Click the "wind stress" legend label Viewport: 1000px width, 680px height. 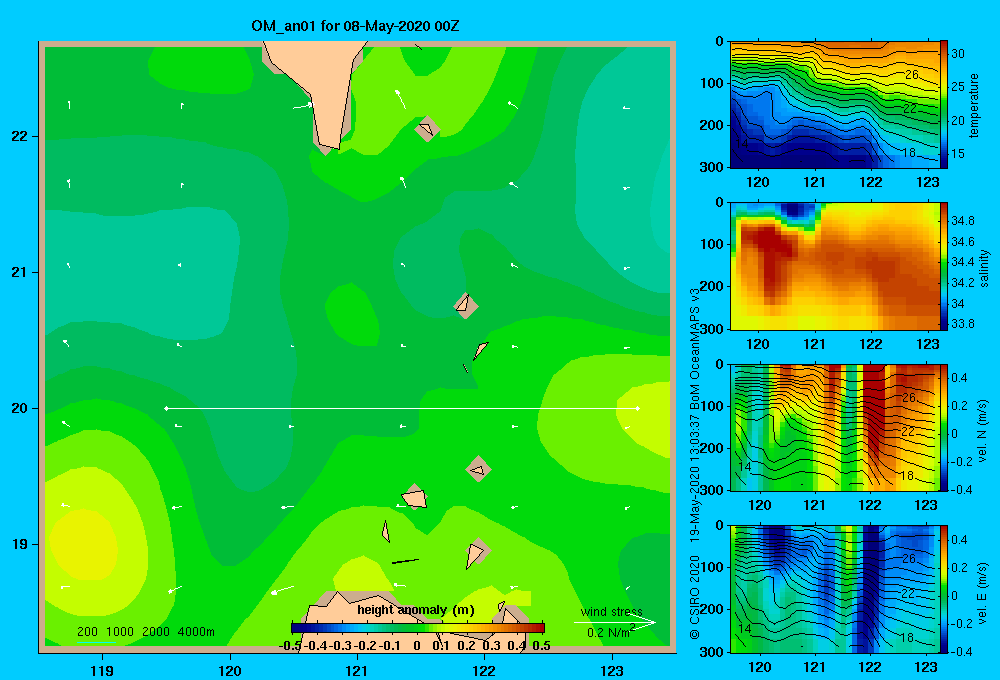(x=612, y=612)
